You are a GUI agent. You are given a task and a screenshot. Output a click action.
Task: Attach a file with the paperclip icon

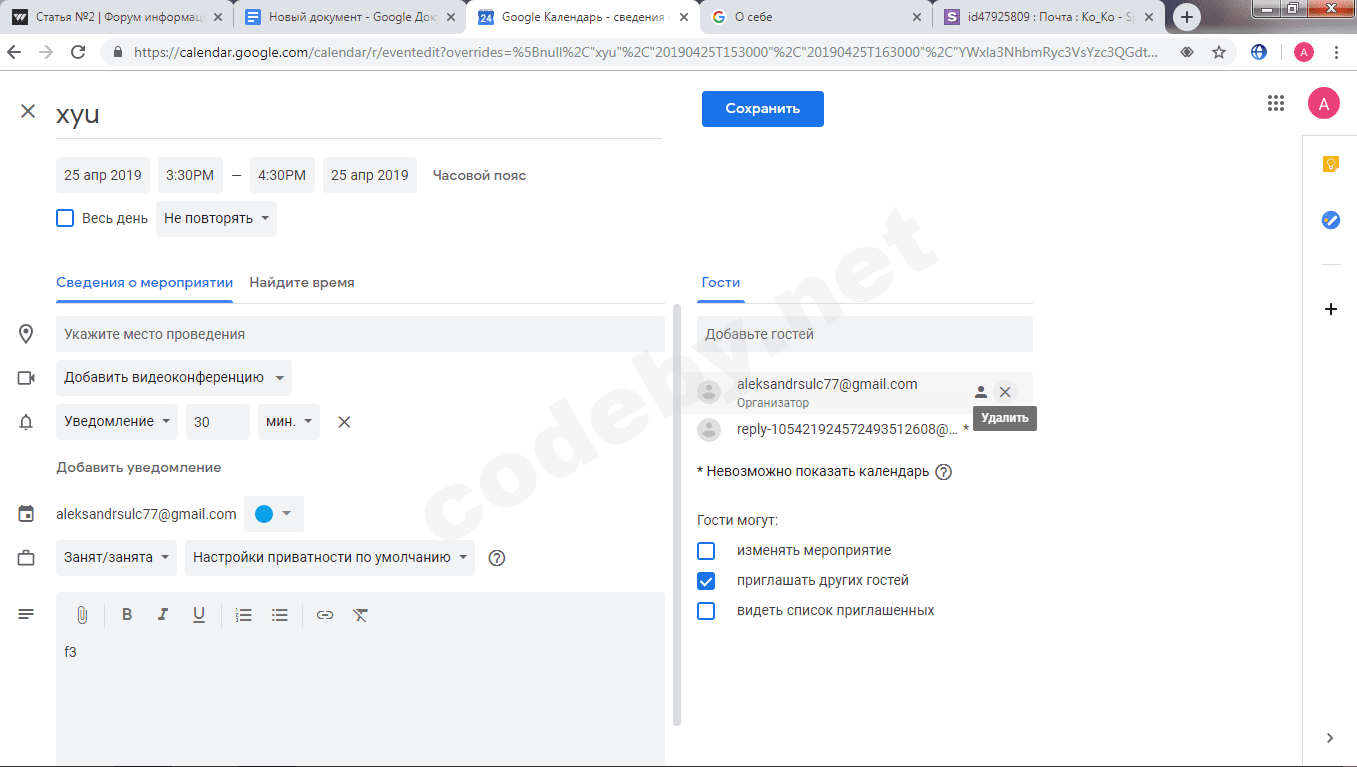[x=82, y=615]
